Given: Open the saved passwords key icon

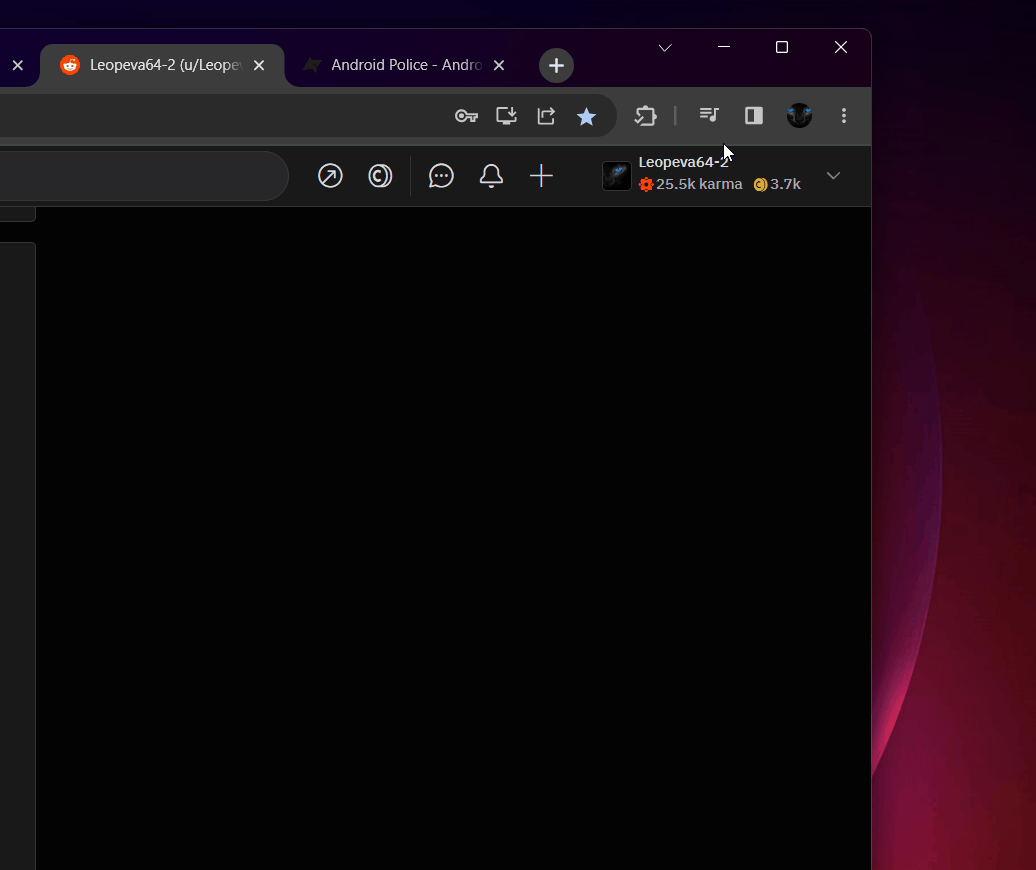Looking at the screenshot, I should pos(466,116).
